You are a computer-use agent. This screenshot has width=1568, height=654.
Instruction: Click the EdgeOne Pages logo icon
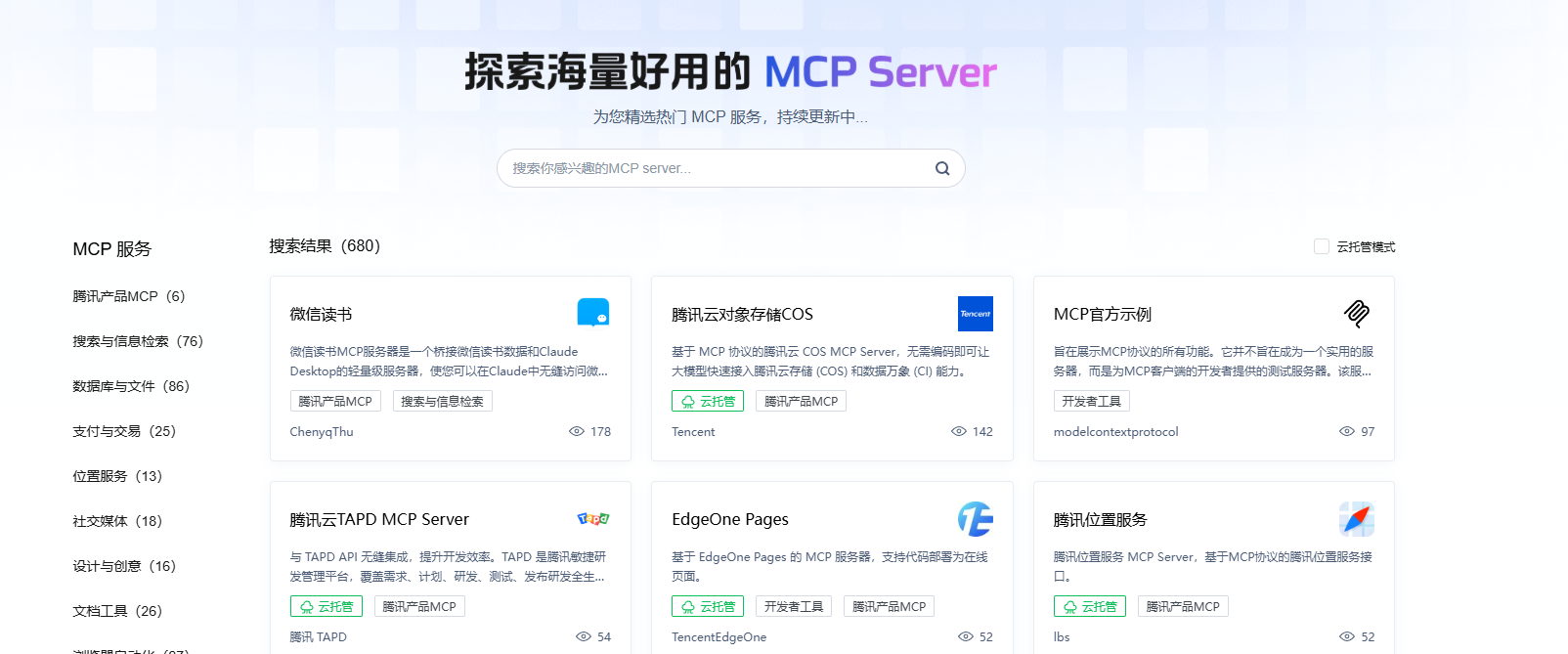pos(975,519)
